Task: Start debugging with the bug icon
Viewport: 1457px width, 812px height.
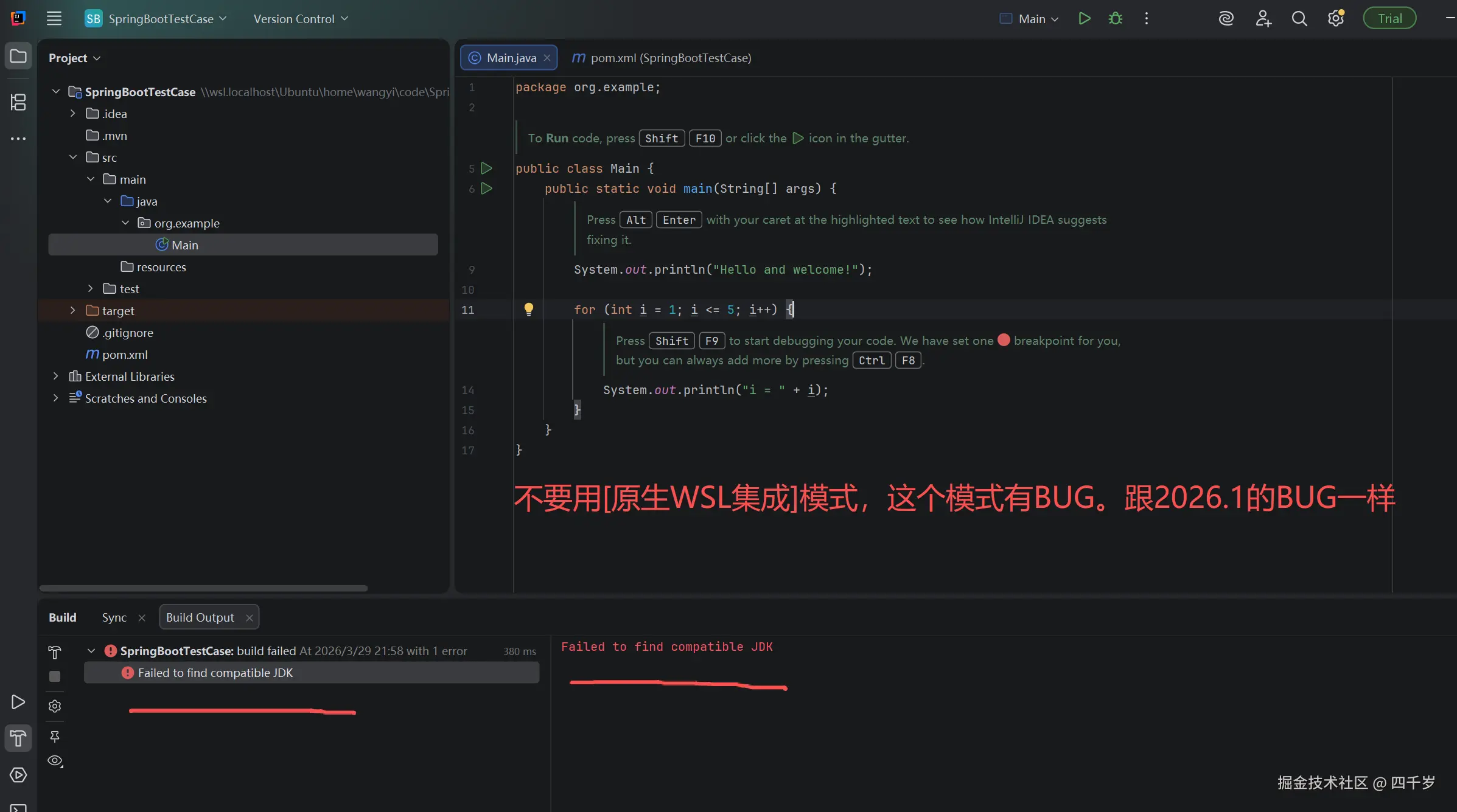Action: click(x=1115, y=18)
